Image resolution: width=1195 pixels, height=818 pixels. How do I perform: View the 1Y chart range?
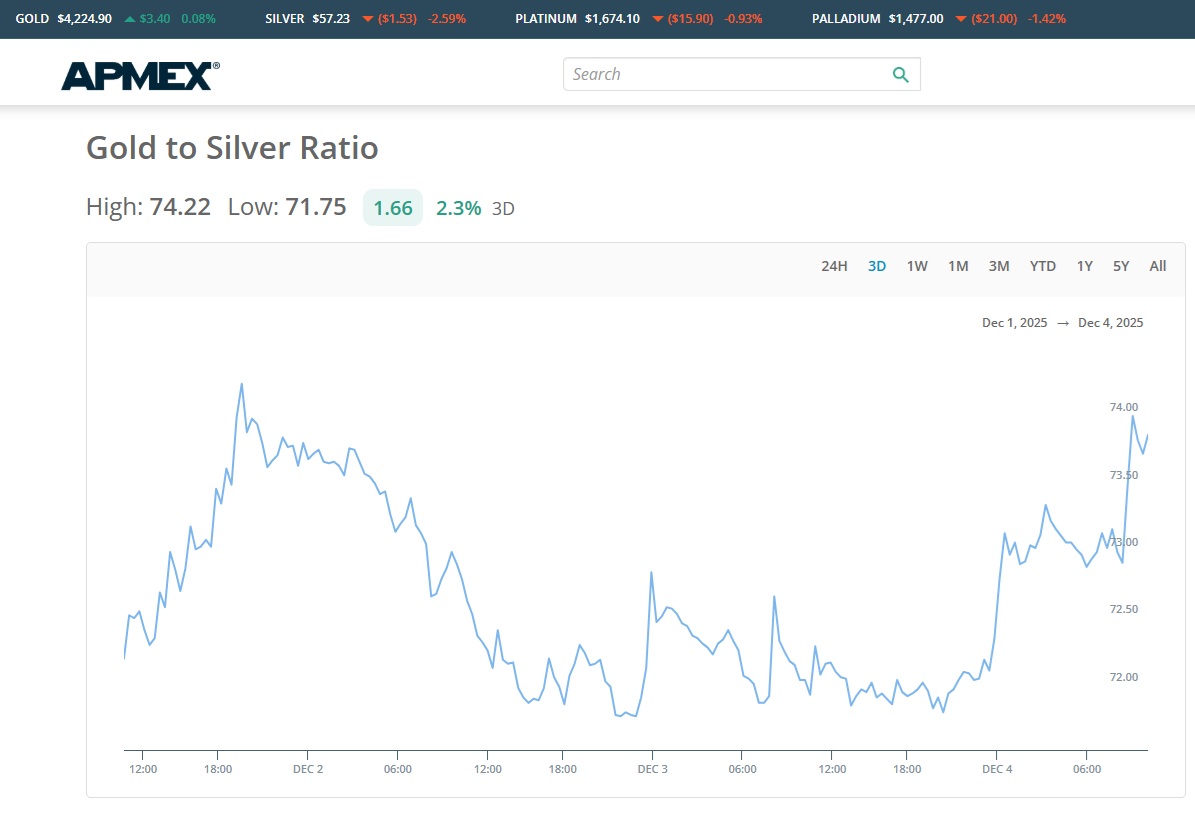(1085, 266)
